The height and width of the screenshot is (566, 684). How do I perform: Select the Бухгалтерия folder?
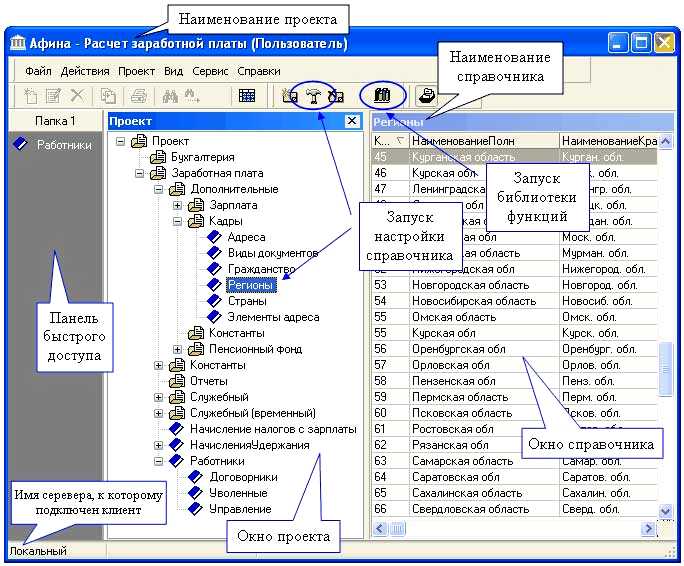[x=202, y=157]
